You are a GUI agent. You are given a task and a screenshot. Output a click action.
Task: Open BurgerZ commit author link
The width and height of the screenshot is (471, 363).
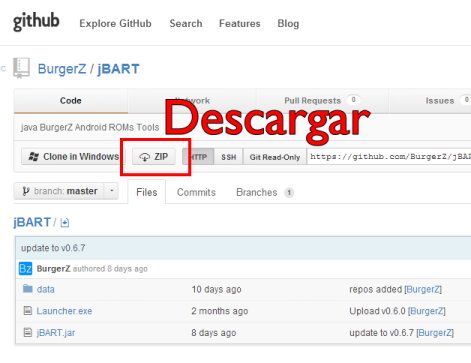click(x=53, y=269)
